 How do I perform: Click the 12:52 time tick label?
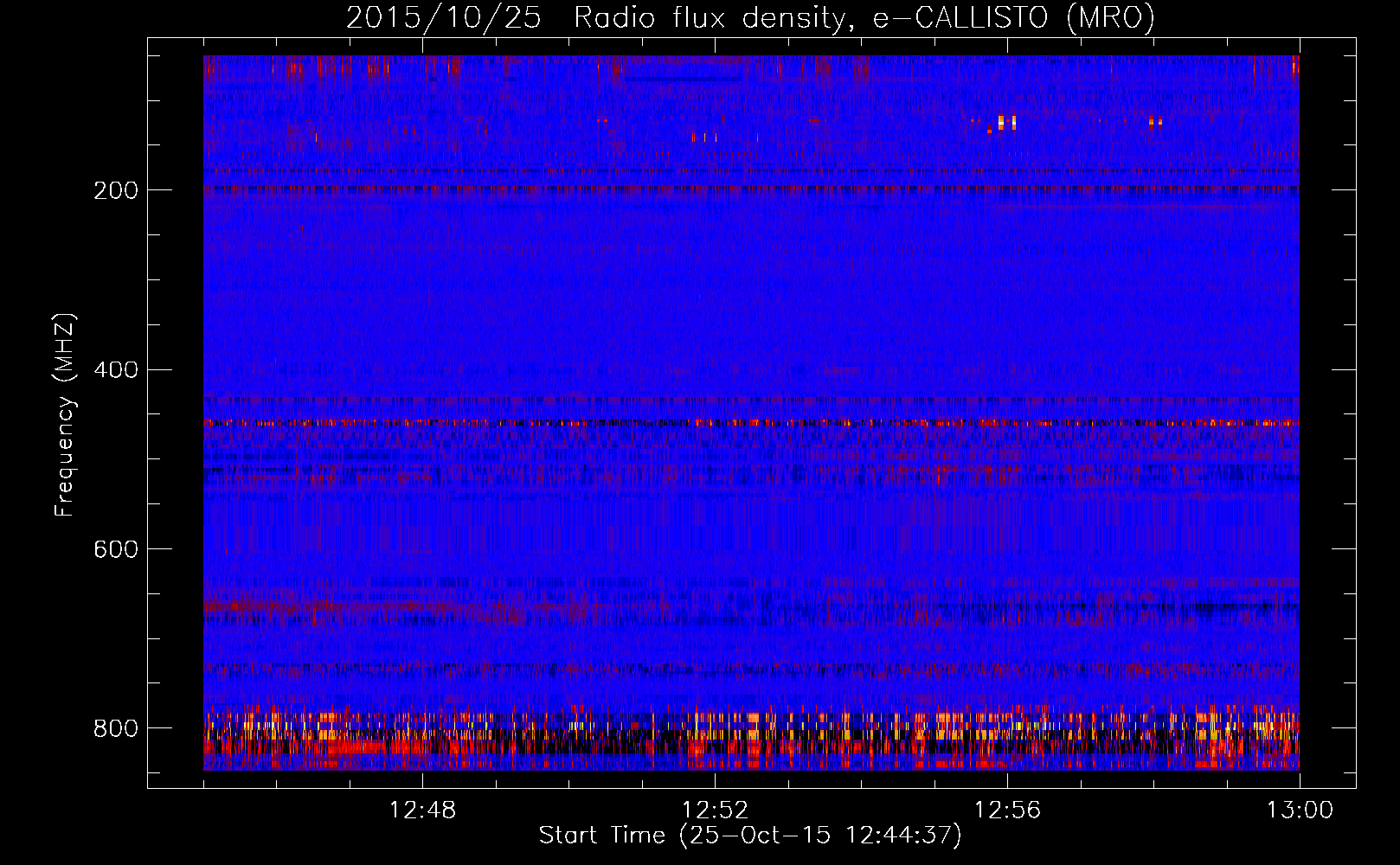pyautogui.click(x=715, y=811)
